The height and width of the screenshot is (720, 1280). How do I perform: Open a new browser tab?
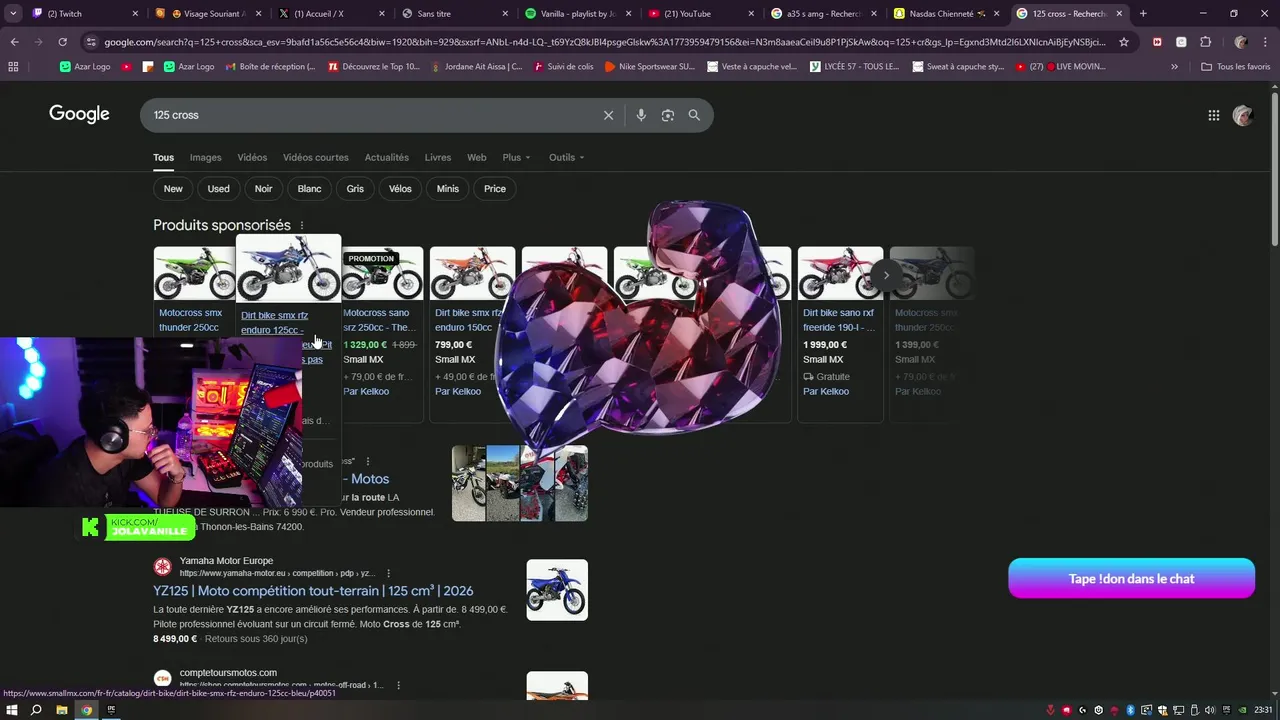(1143, 14)
